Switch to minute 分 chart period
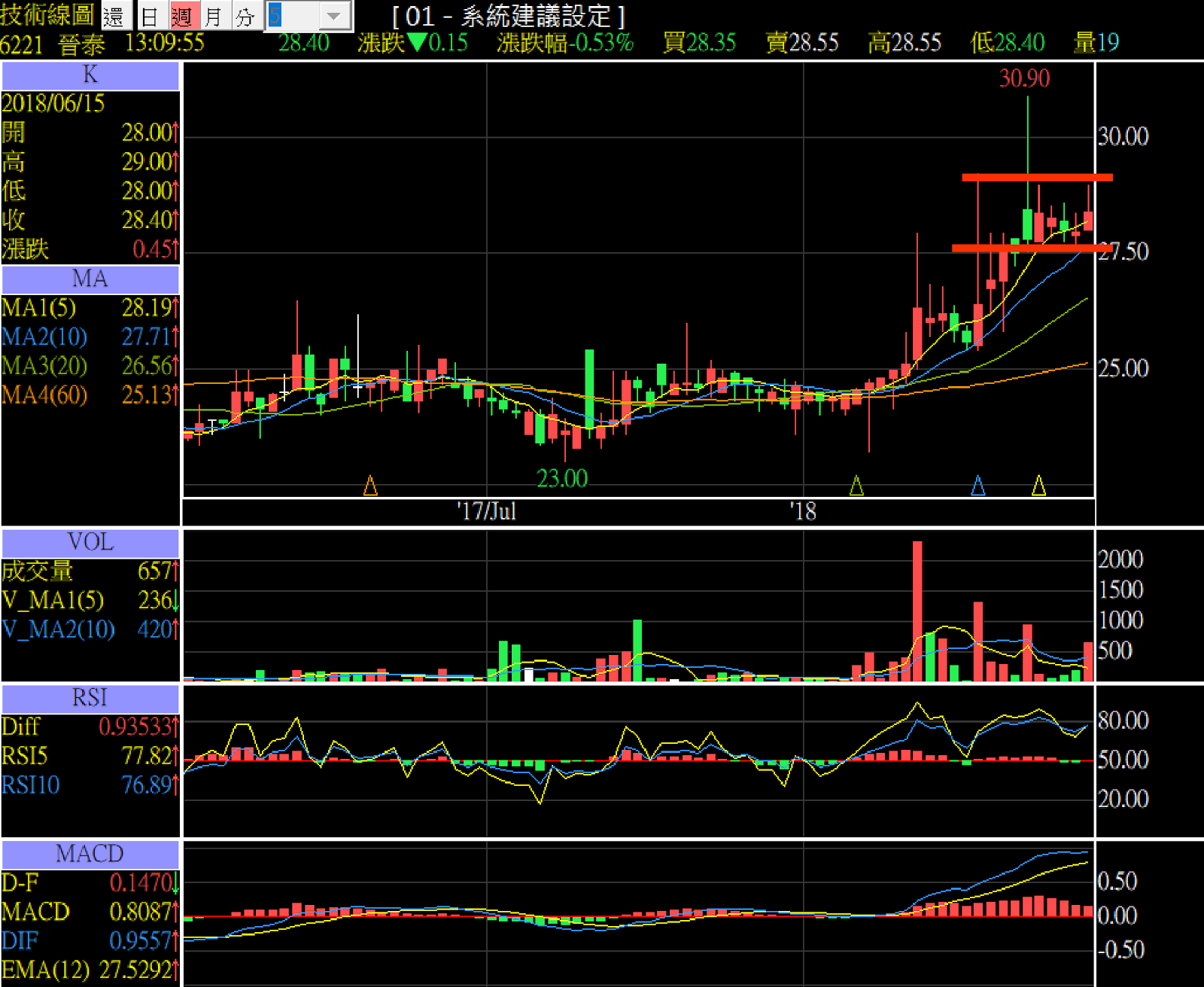This screenshot has width=1204, height=987. tap(245, 16)
